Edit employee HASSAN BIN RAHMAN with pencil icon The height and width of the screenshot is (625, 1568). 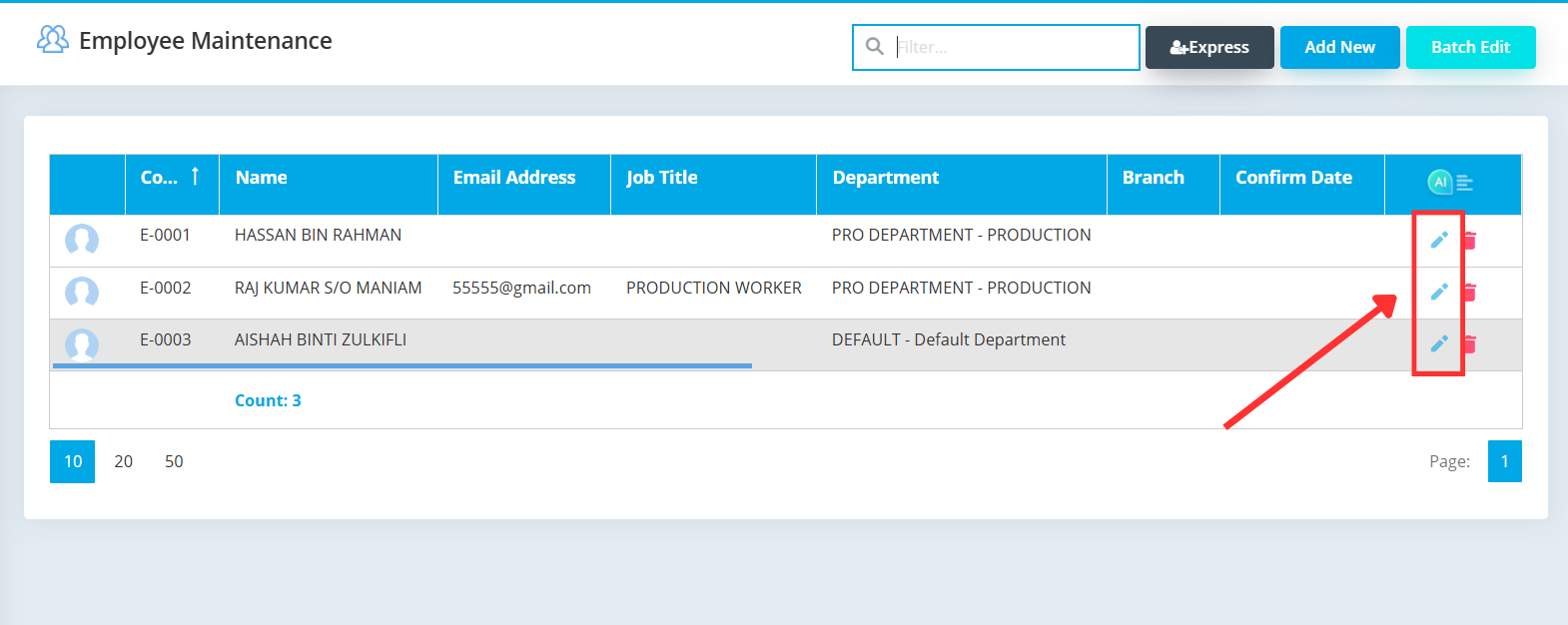pyautogui.click(x=1439, y=240)
